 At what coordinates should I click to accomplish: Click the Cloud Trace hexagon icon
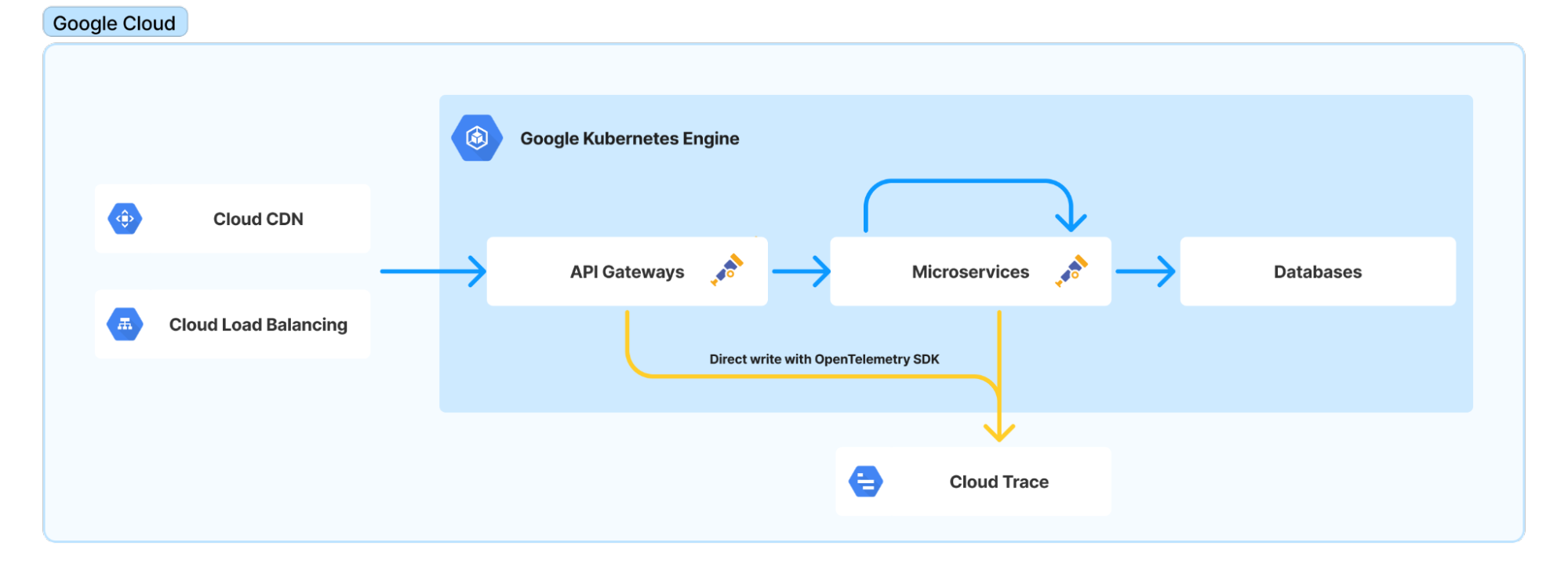[x=866, y=482]
